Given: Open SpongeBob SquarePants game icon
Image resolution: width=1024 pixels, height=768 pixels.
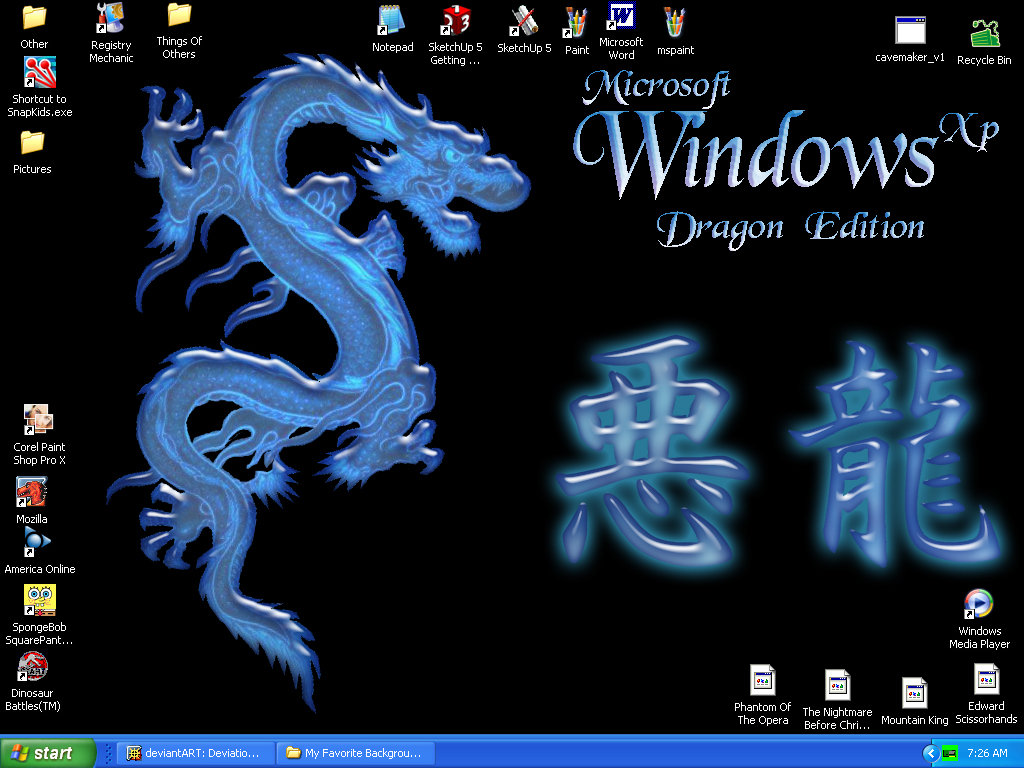Looking at the screenshot, I should click(x=40, y=600).
